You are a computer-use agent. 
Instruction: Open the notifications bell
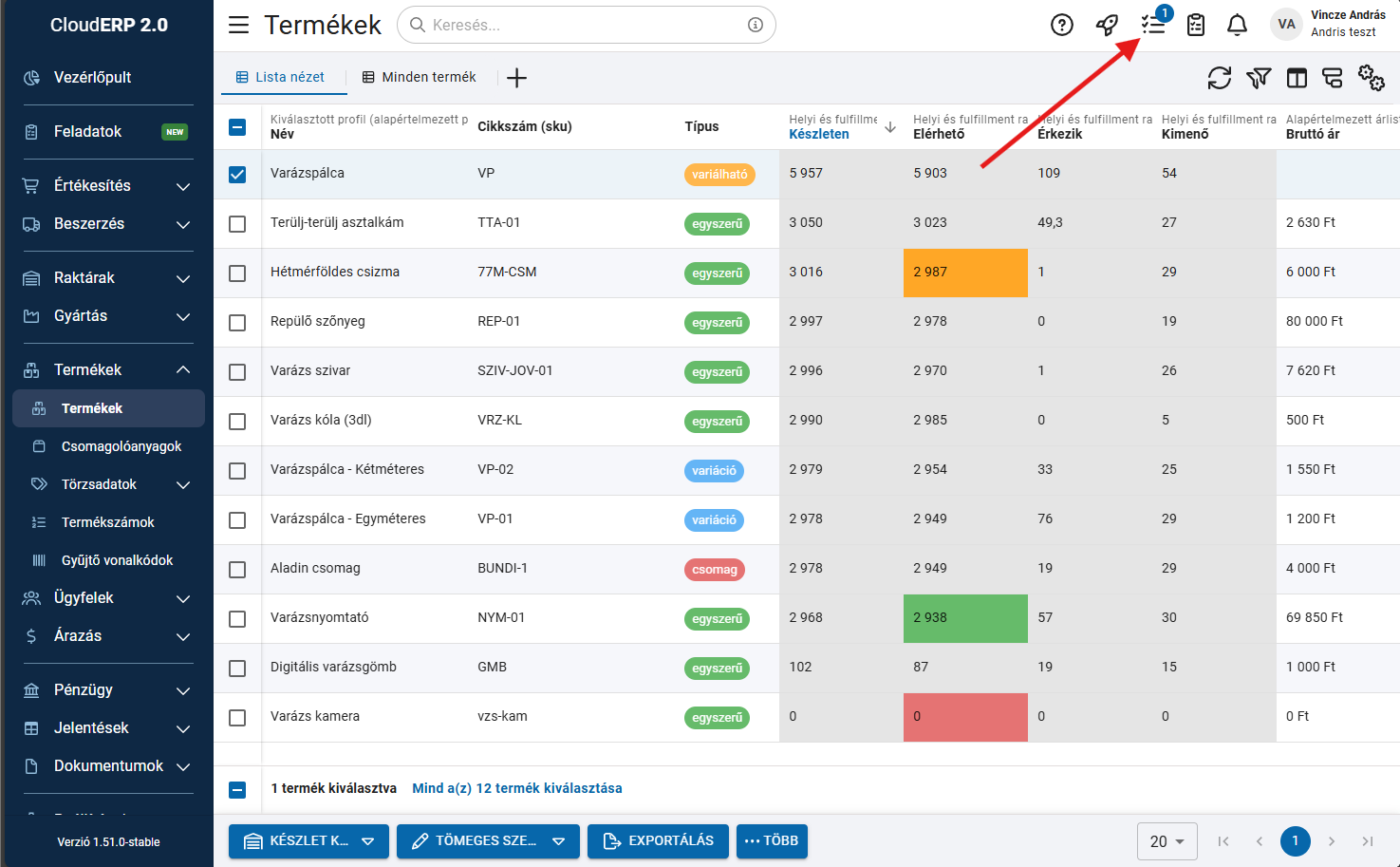click(x=1237, y=25)
